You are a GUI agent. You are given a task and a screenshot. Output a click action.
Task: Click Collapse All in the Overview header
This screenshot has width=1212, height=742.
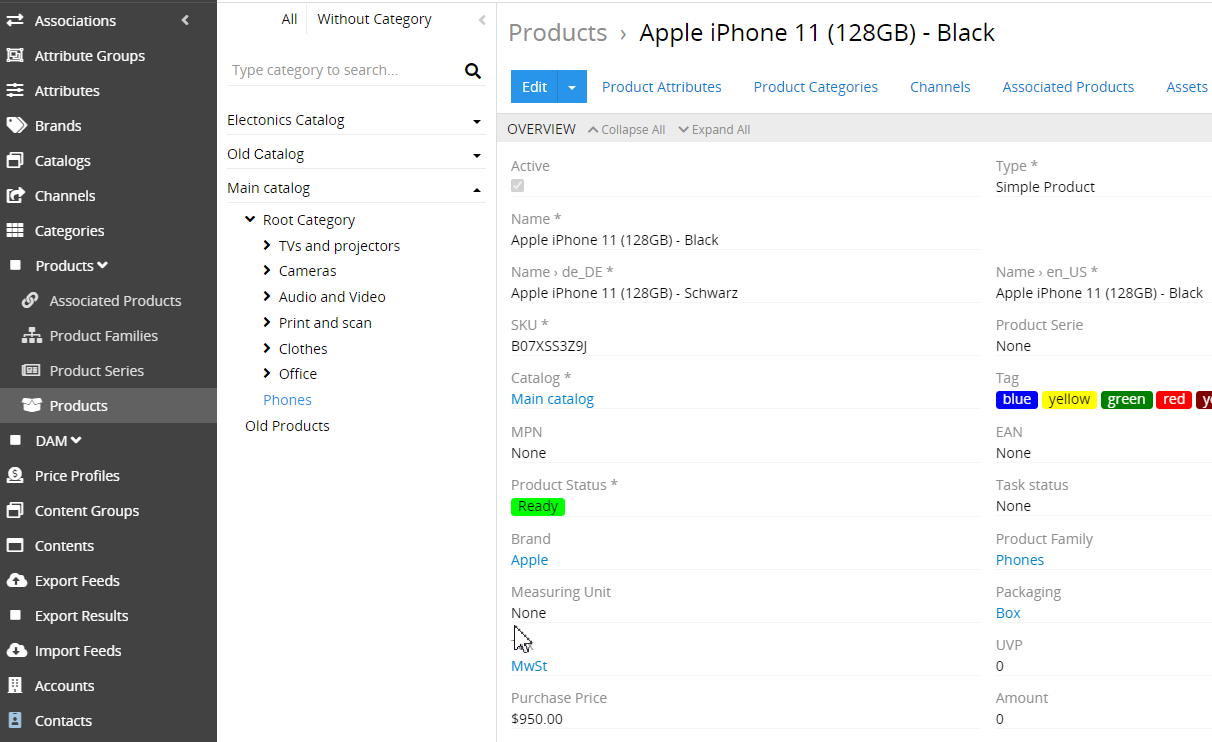[627, 130]
